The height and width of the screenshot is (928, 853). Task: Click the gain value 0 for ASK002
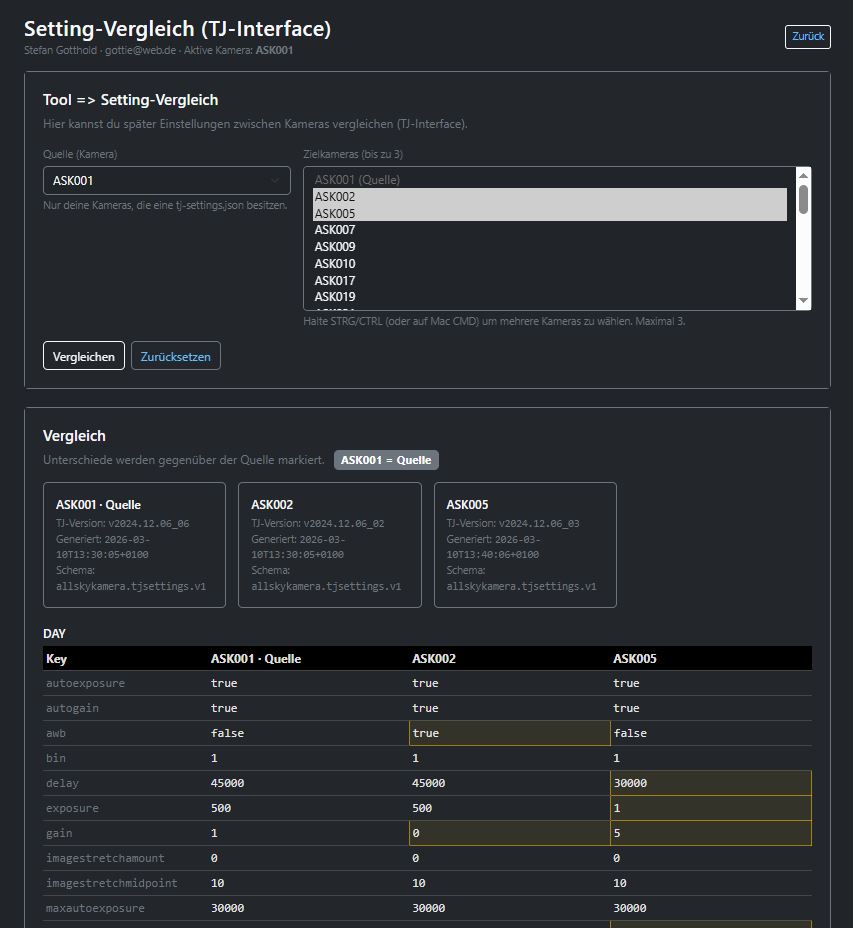click(510, 833)
